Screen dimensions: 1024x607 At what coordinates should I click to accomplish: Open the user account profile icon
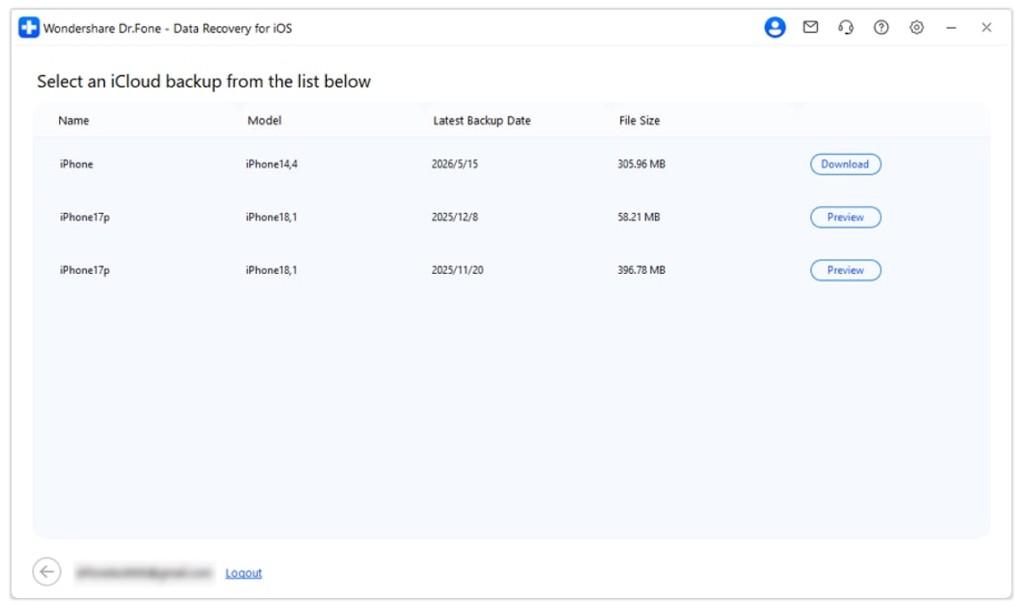point(775,27)
